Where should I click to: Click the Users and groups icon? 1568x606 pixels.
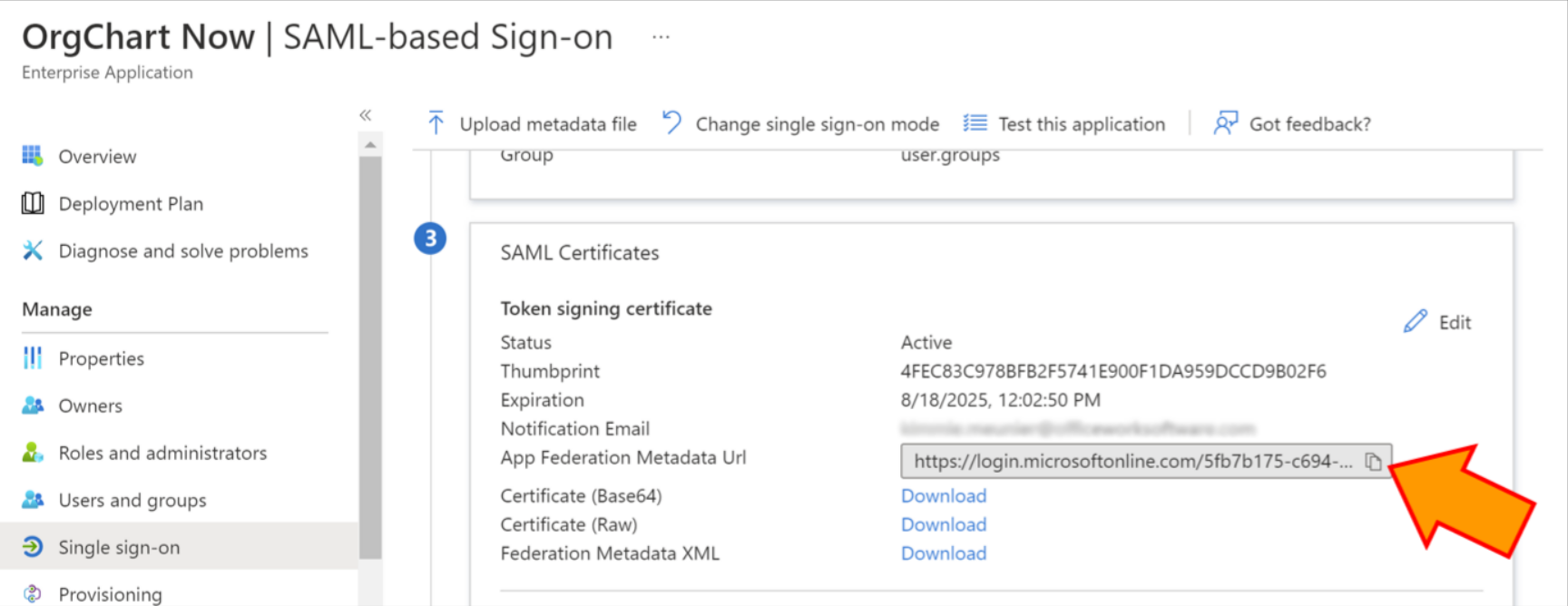click(x=33, y=499)
